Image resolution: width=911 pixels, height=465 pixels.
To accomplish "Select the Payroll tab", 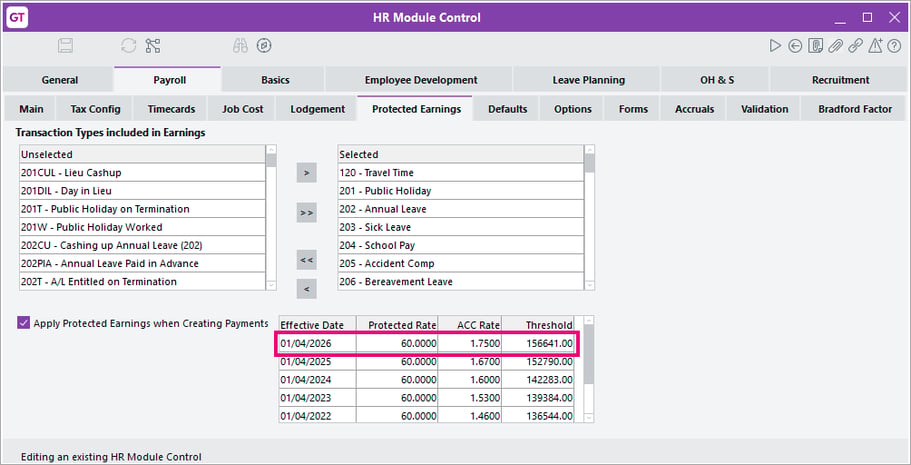I will (169, 80).
